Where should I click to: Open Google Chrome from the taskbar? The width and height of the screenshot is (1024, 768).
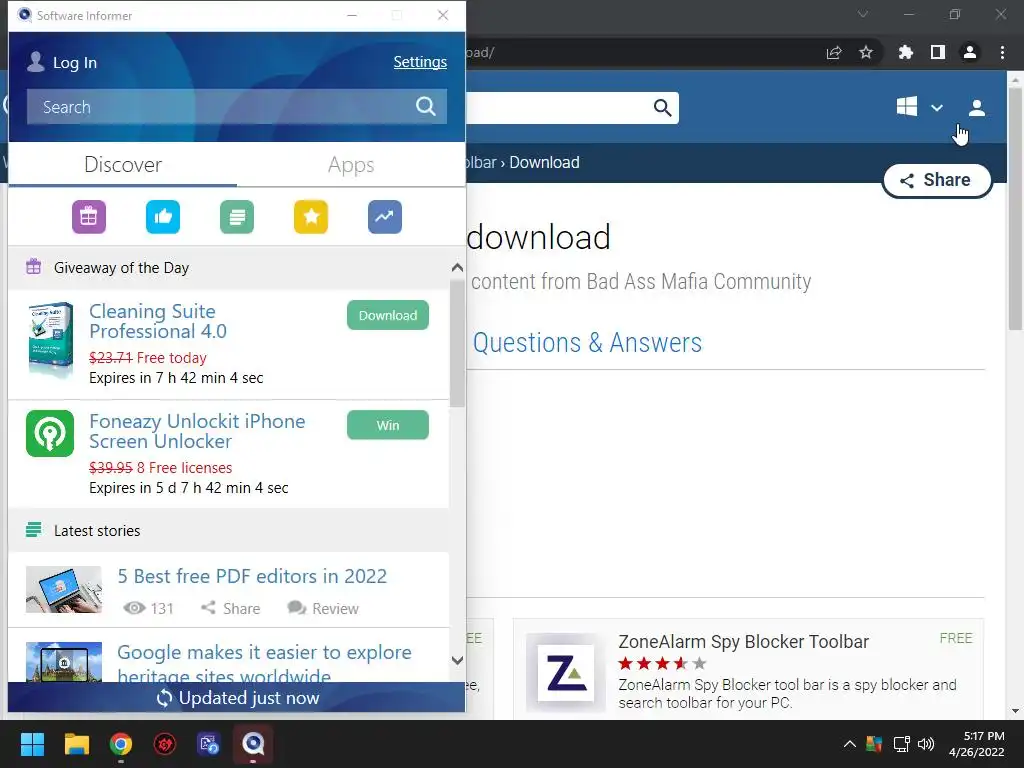121,744
